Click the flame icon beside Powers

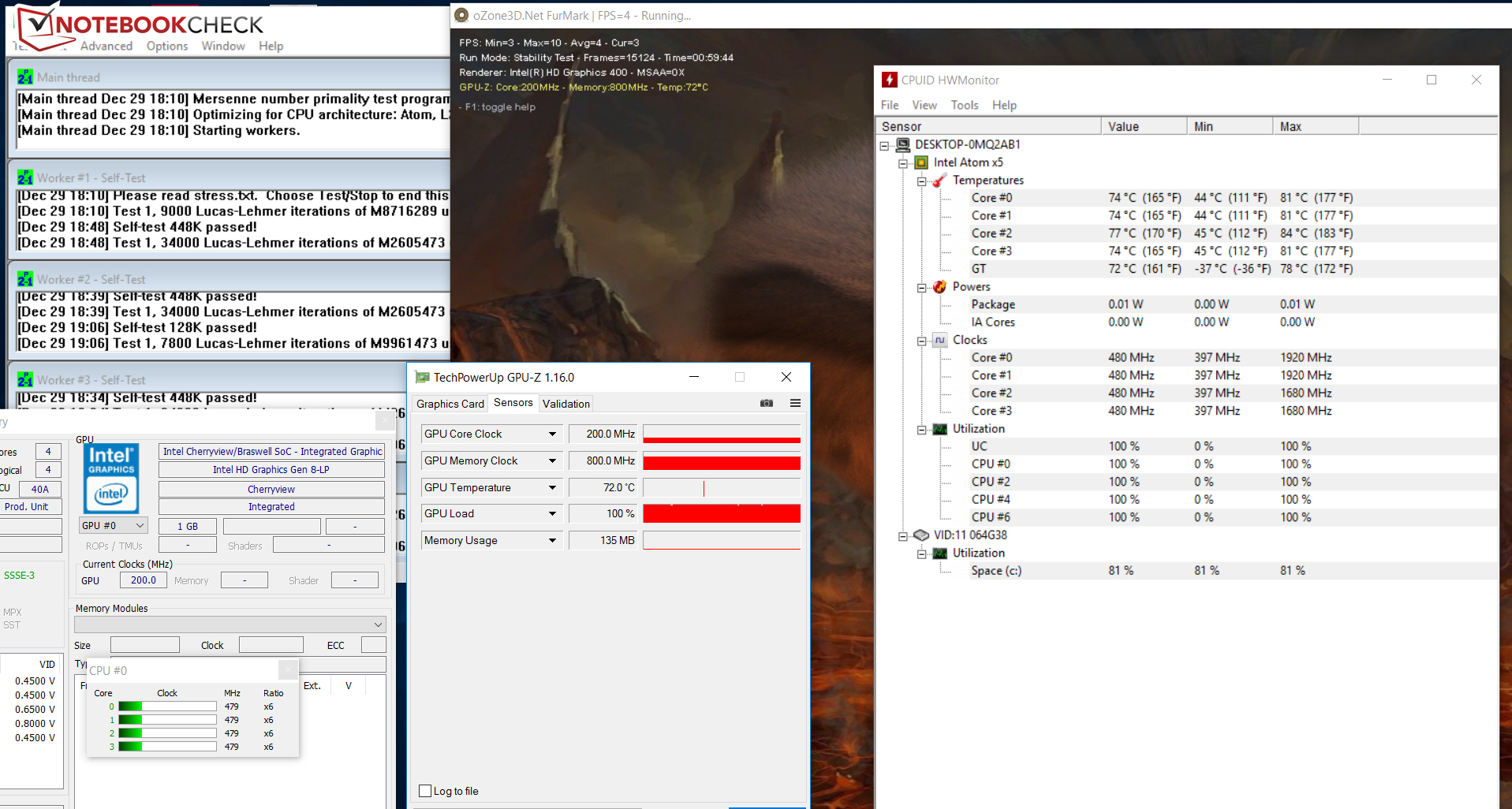tap(939, 287)
